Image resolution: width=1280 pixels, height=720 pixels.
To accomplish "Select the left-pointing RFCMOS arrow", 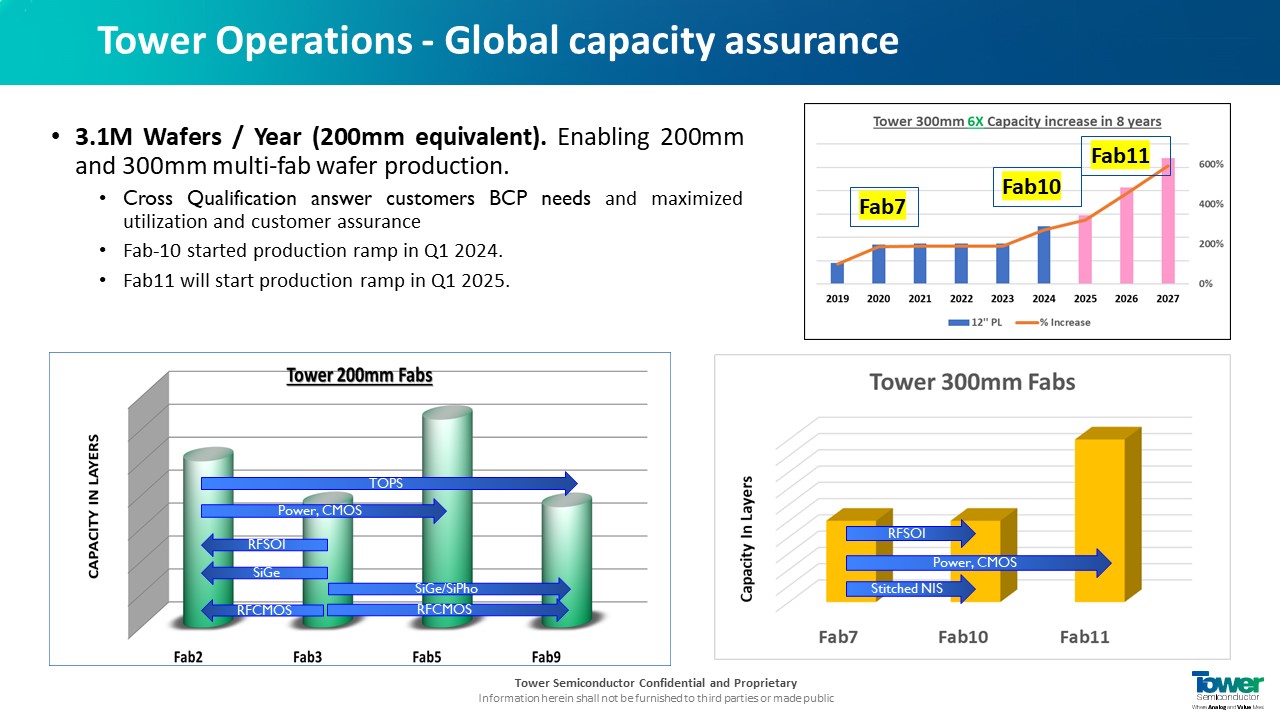I will (x=263, y=609).
